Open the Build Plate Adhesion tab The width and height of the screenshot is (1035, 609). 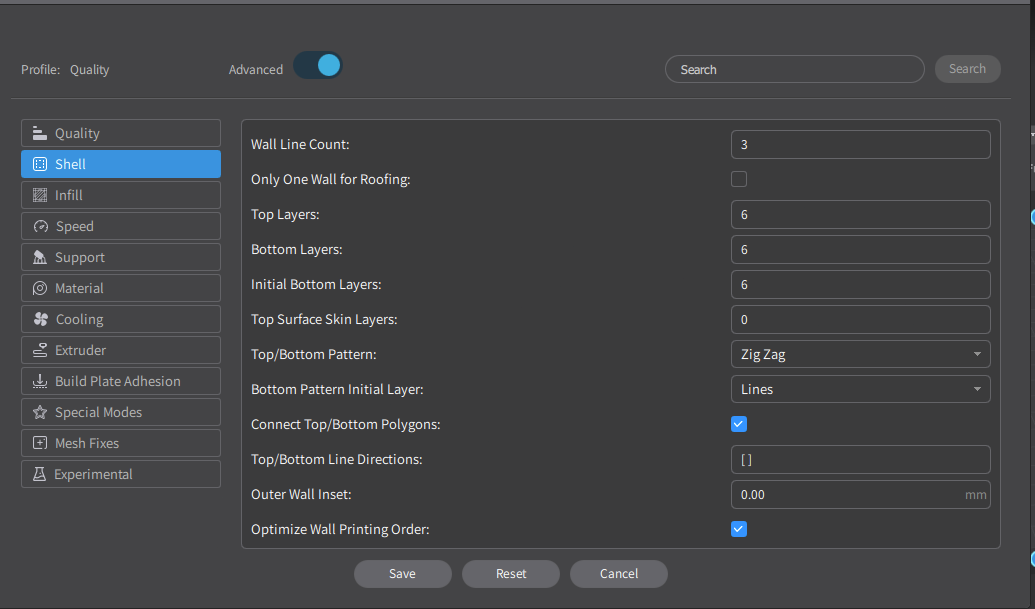[120, 381]
